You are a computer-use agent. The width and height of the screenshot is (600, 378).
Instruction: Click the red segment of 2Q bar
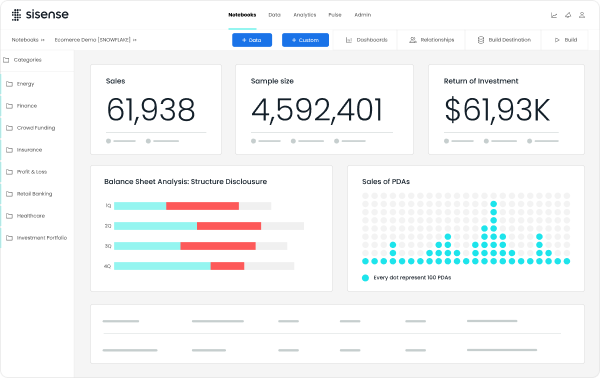click(229, 226)
